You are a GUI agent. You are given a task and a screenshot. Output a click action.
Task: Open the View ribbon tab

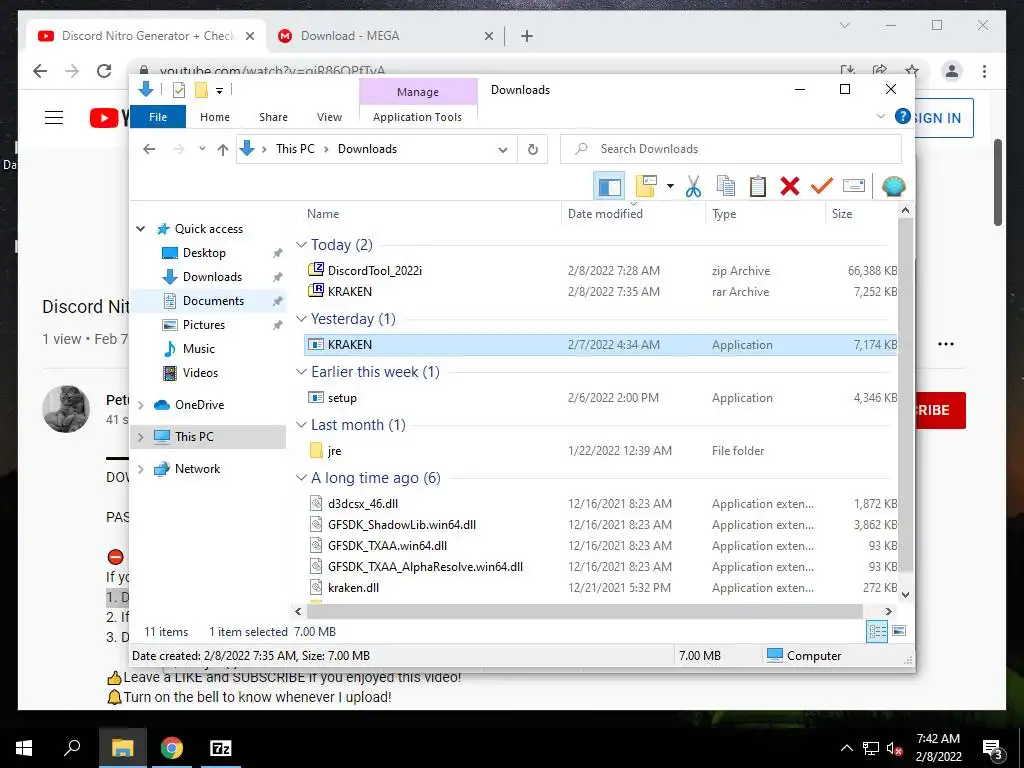[329, 117]
